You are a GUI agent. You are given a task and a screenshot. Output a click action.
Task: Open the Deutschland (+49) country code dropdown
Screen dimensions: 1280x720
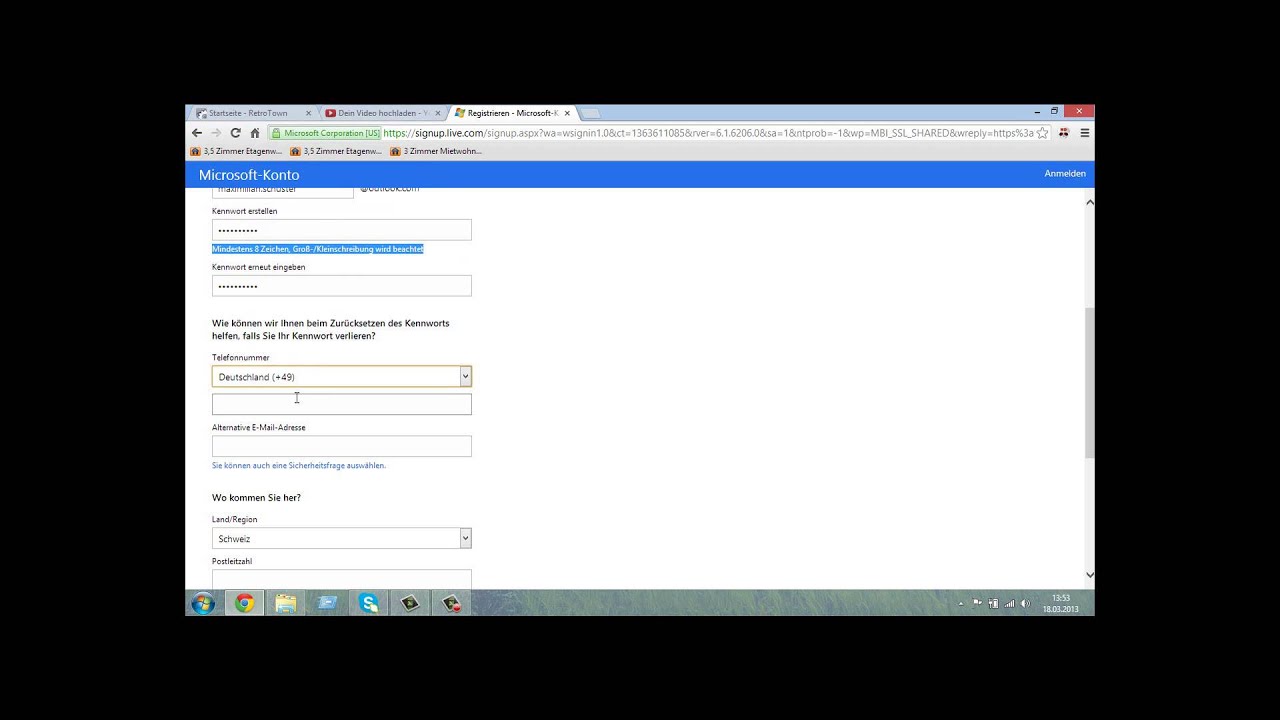(342, 377)
